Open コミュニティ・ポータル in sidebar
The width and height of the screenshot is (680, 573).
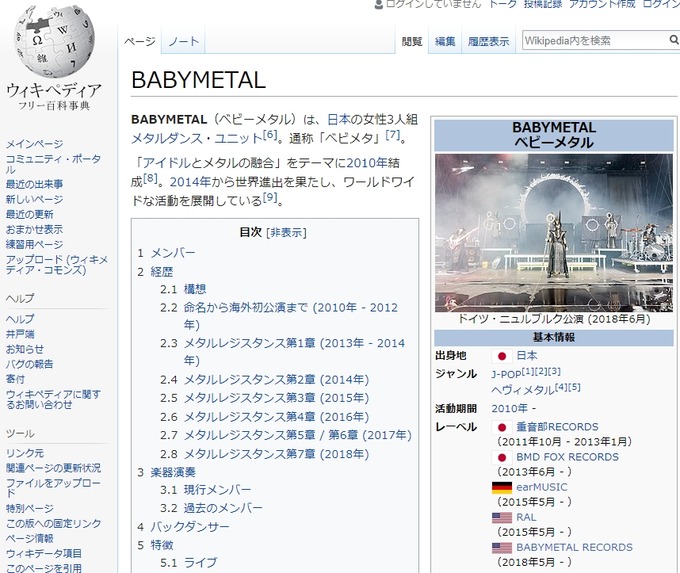(x=53, y=164)
